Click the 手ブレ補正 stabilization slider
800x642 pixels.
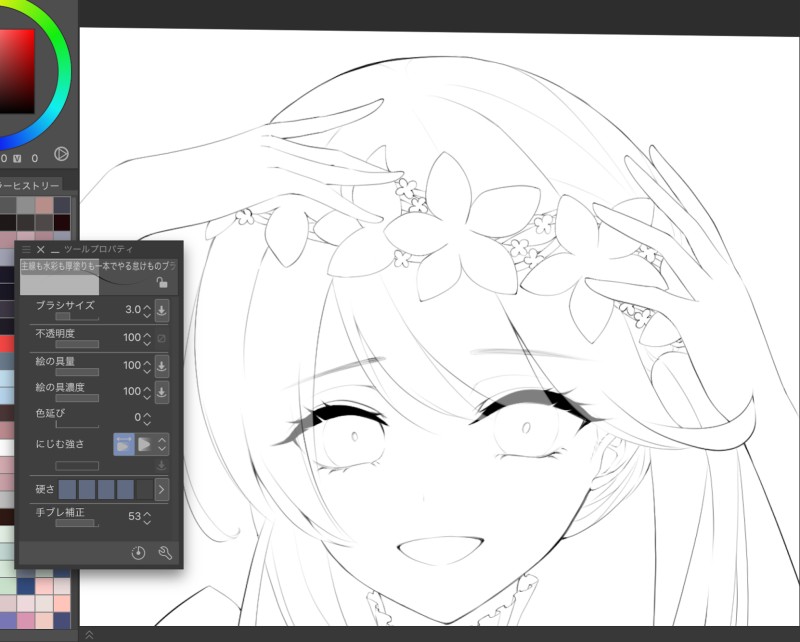77,523
